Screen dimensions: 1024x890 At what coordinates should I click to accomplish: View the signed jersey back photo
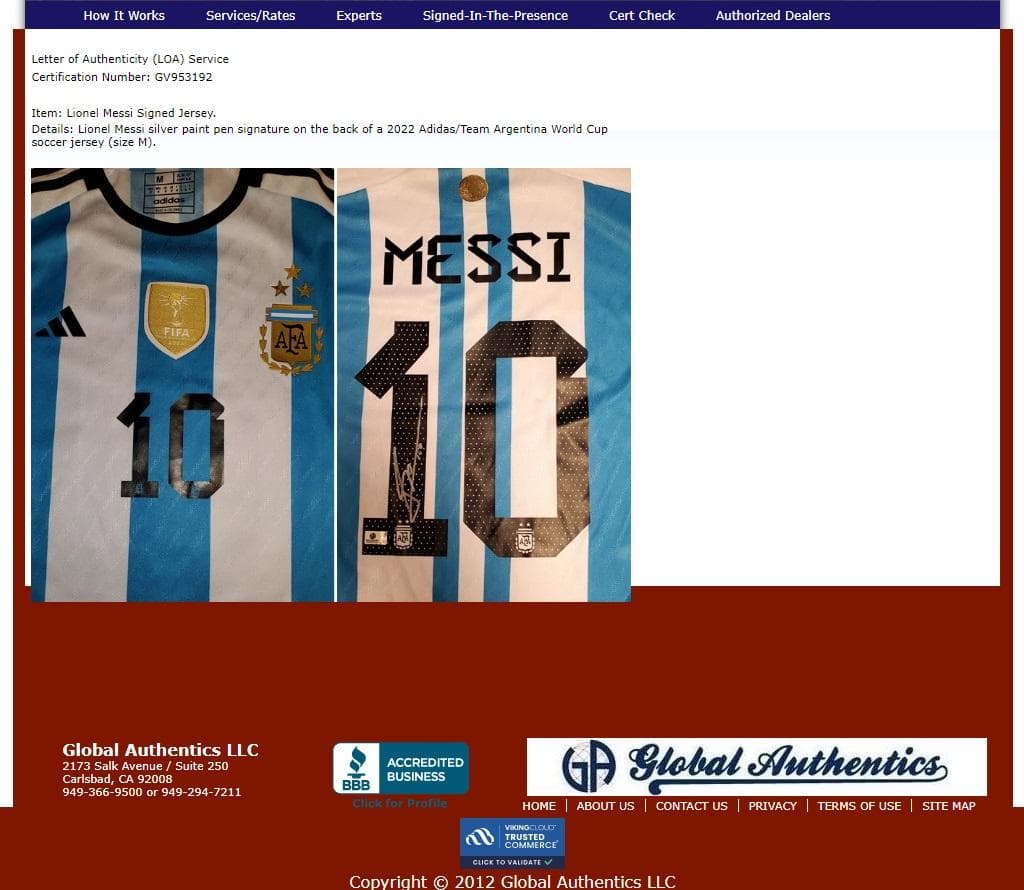(484, 385)
